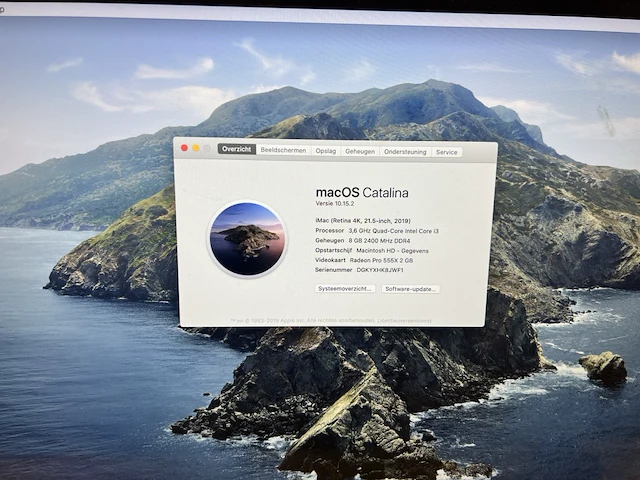Switch to the Overzicht tab
Viewport: 640px width, 480px height.
click(x=237, y=149)
